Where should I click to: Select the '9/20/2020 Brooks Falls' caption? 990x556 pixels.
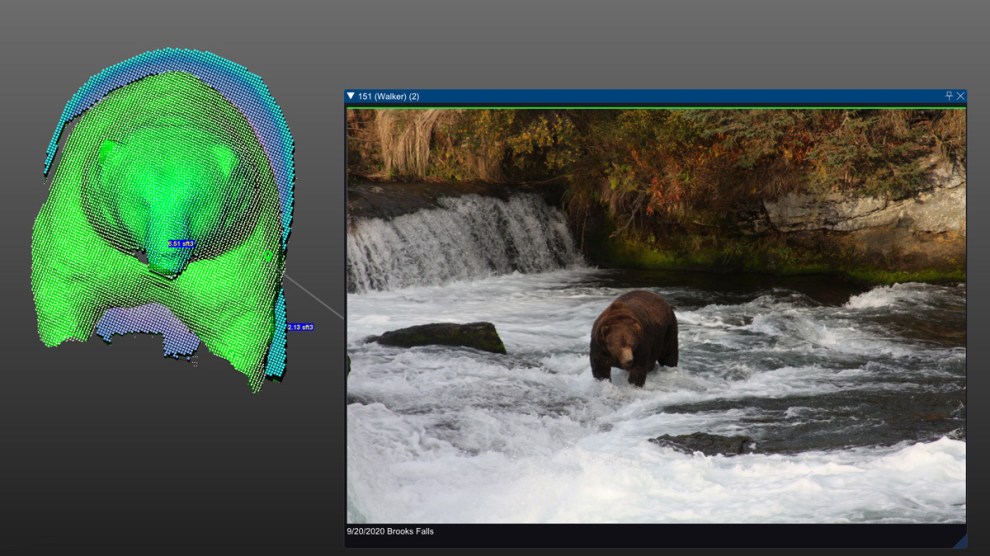pyautogui.click(x=390, y=531)
